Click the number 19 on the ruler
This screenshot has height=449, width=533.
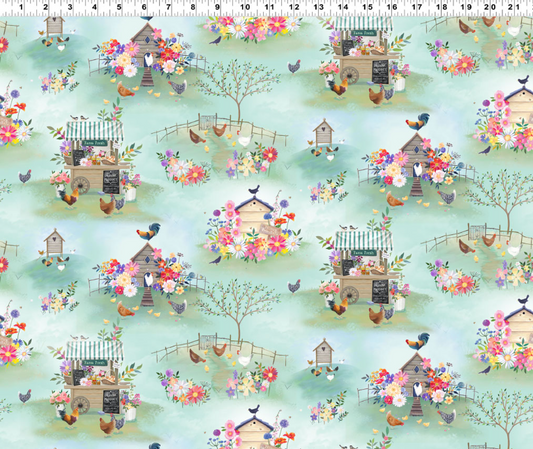[x=466, y=7]
